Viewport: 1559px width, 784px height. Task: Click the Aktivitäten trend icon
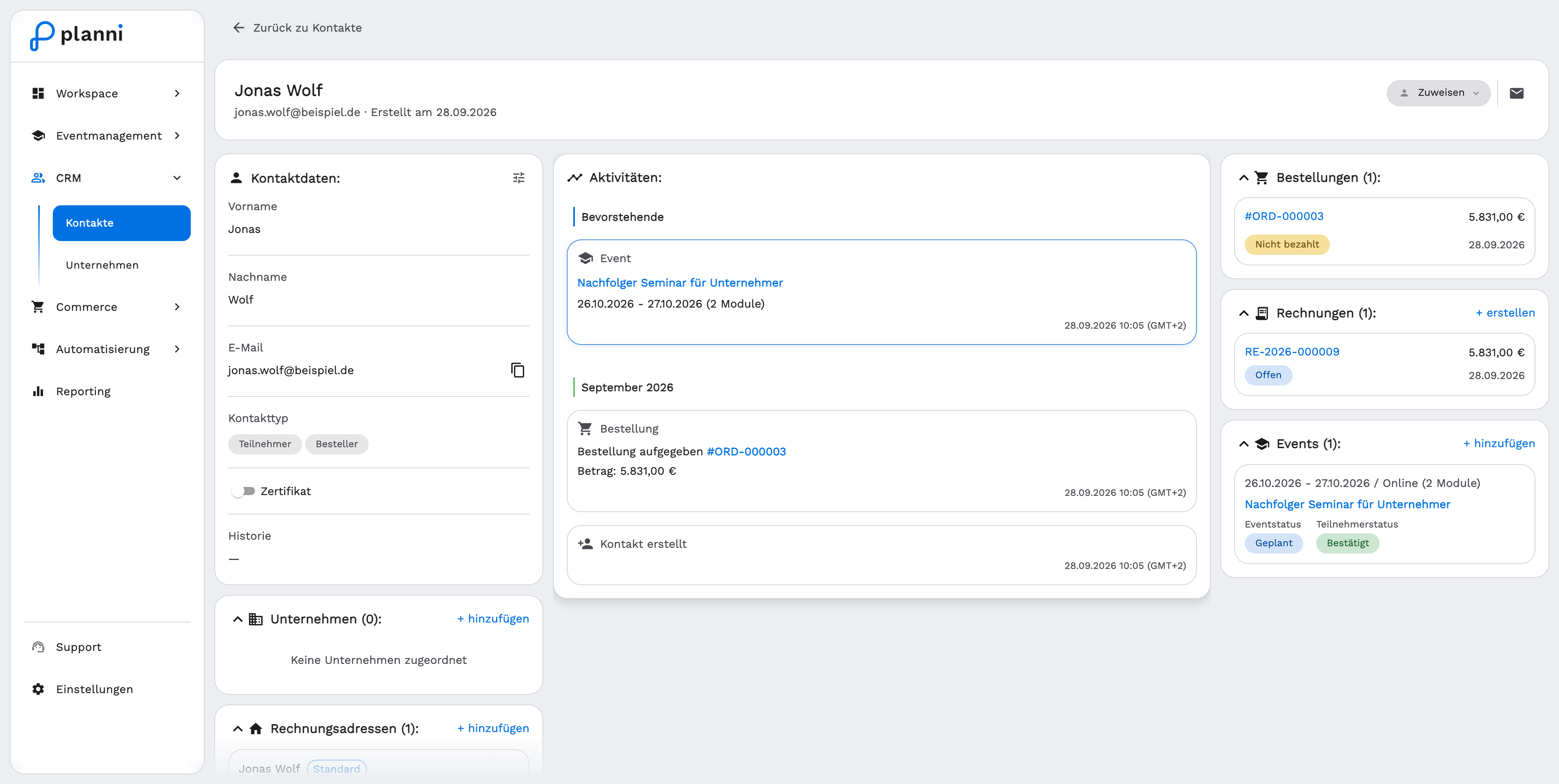[574, 178]
